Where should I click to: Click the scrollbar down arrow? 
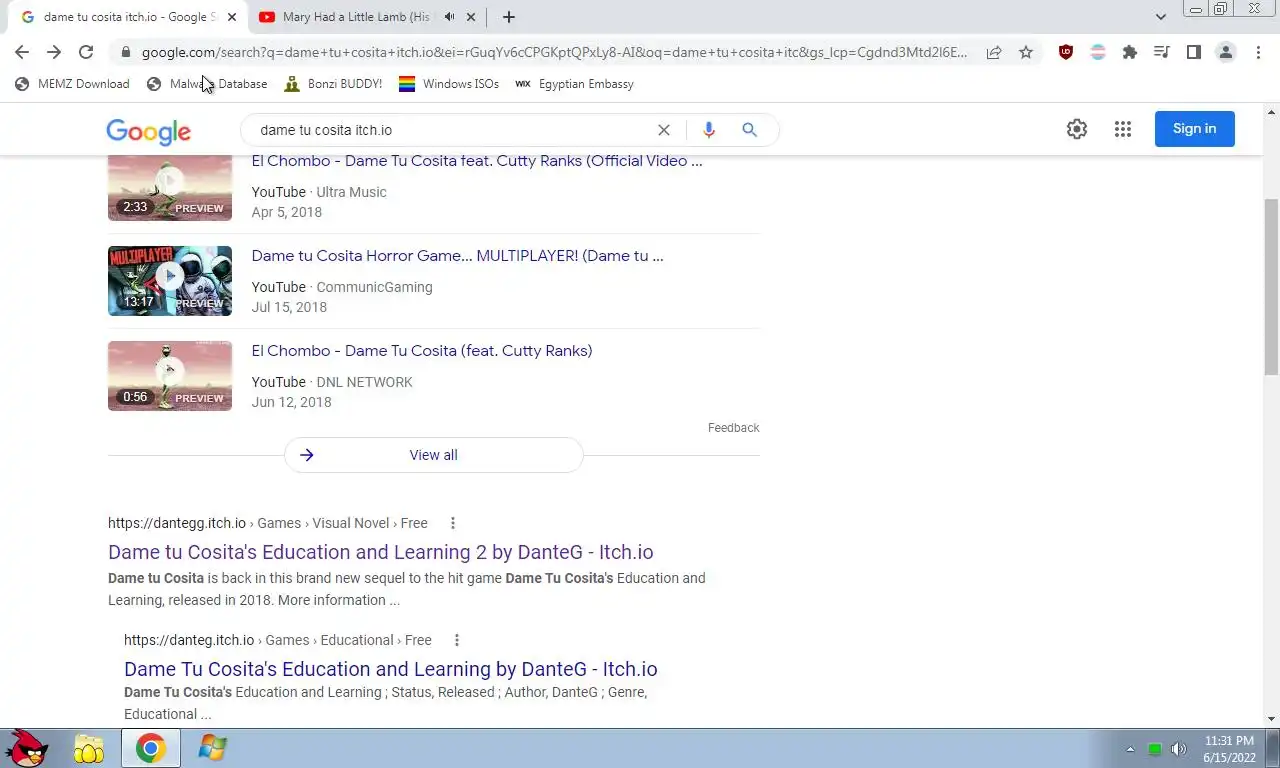[x=1271, y=719]
